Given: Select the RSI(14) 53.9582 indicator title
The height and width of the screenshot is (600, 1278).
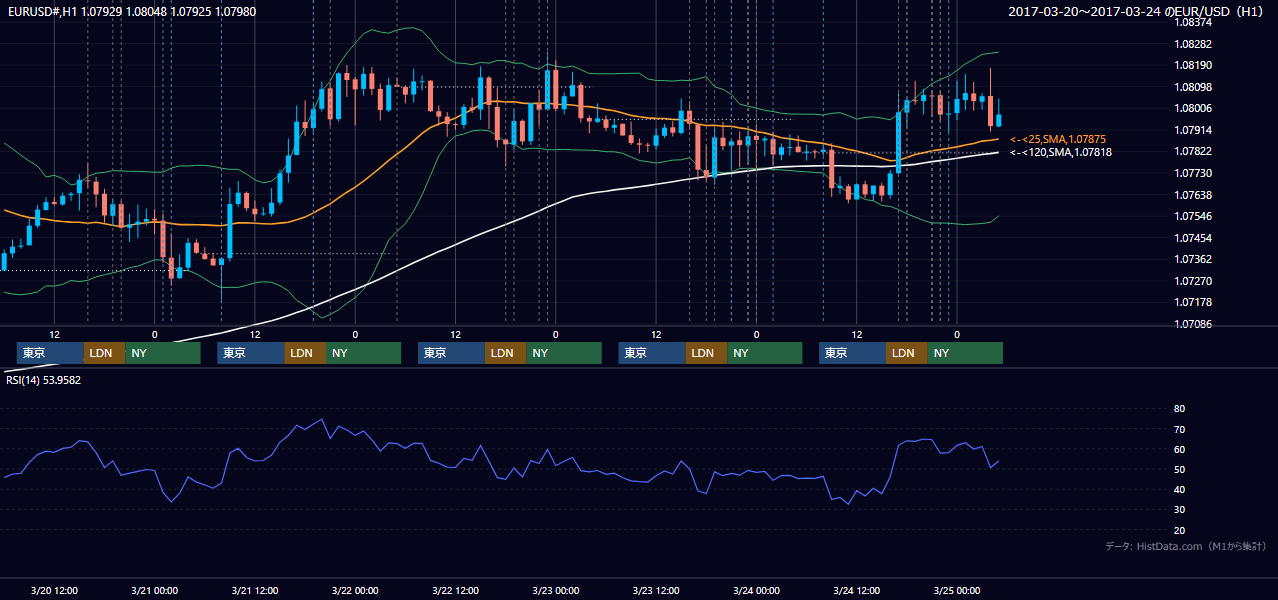Looking at the screenshot, I should [44, 380].
